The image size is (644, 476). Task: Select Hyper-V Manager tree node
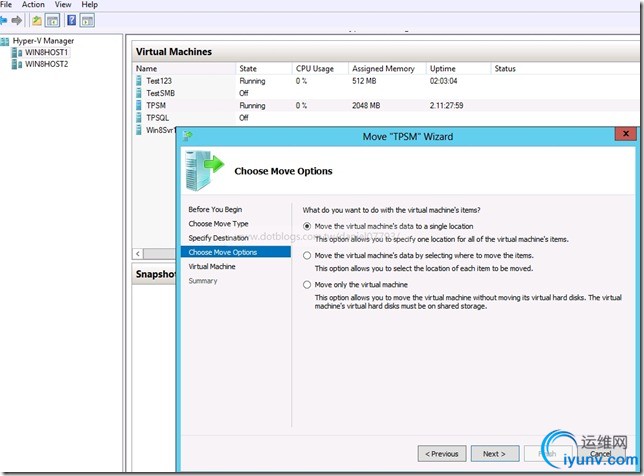(x=43, y=41)
